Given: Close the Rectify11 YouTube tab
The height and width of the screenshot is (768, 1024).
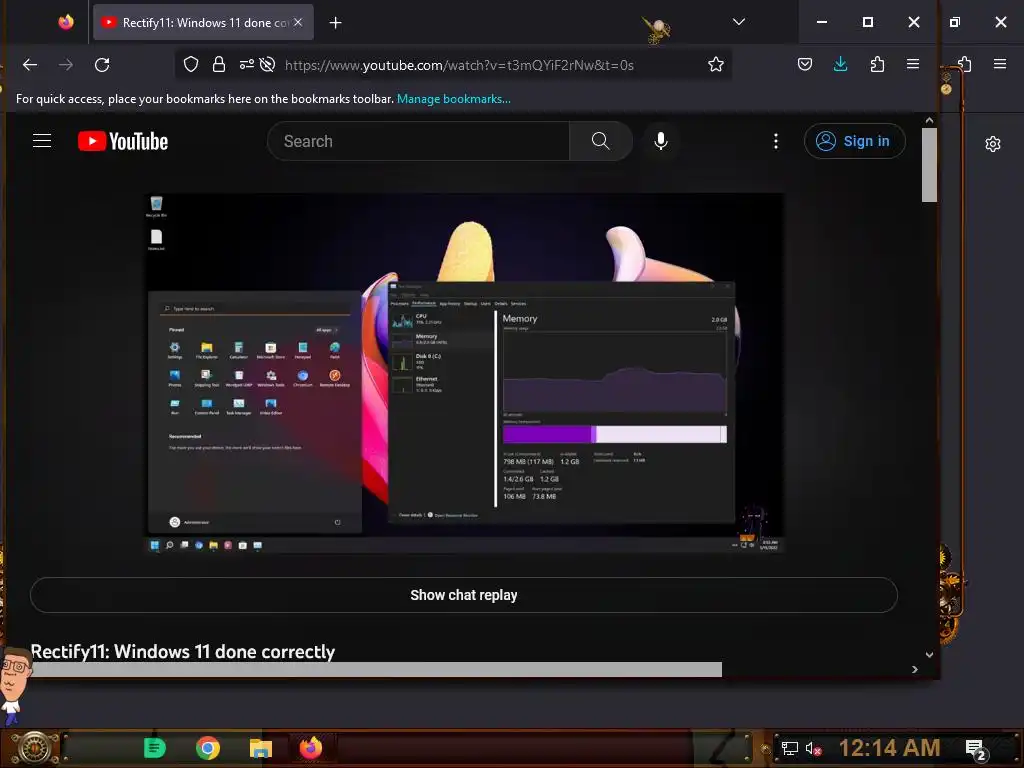Looking at the screenshot, I should click(x=298, y=22).
